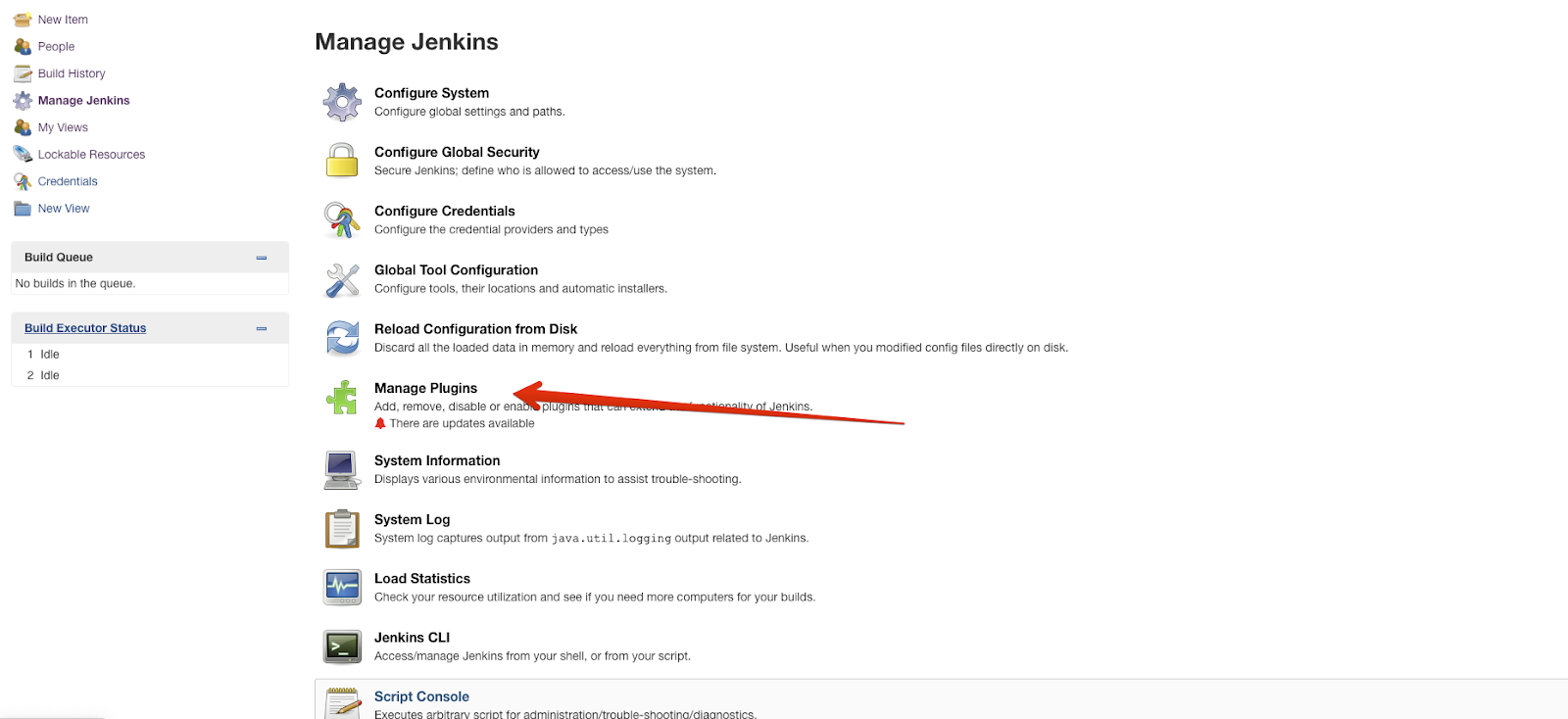This screenshot has width=1568, height=719.
Task: Click 'Check your resource utilization' description
Action: (595, 597)
